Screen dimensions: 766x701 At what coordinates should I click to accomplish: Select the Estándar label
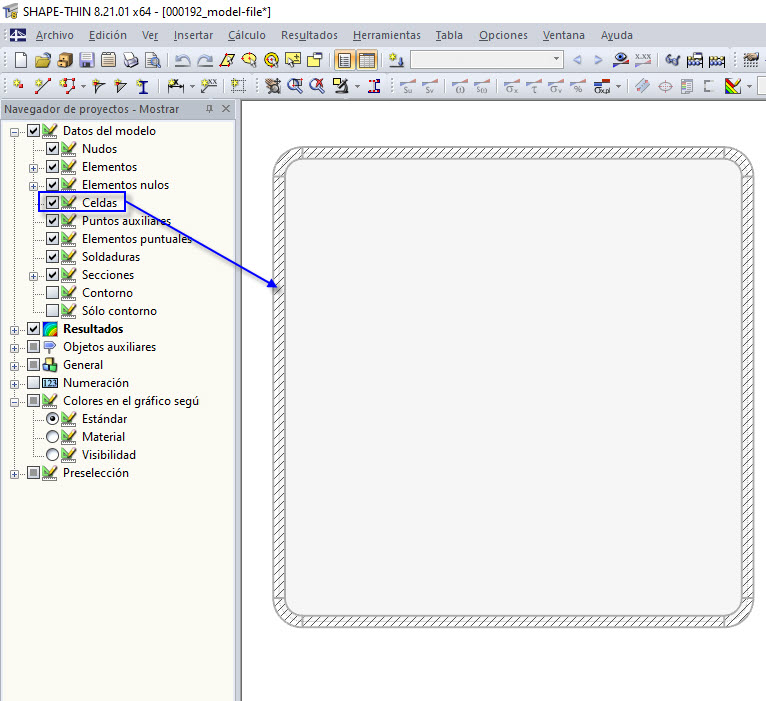coord(105,419)
